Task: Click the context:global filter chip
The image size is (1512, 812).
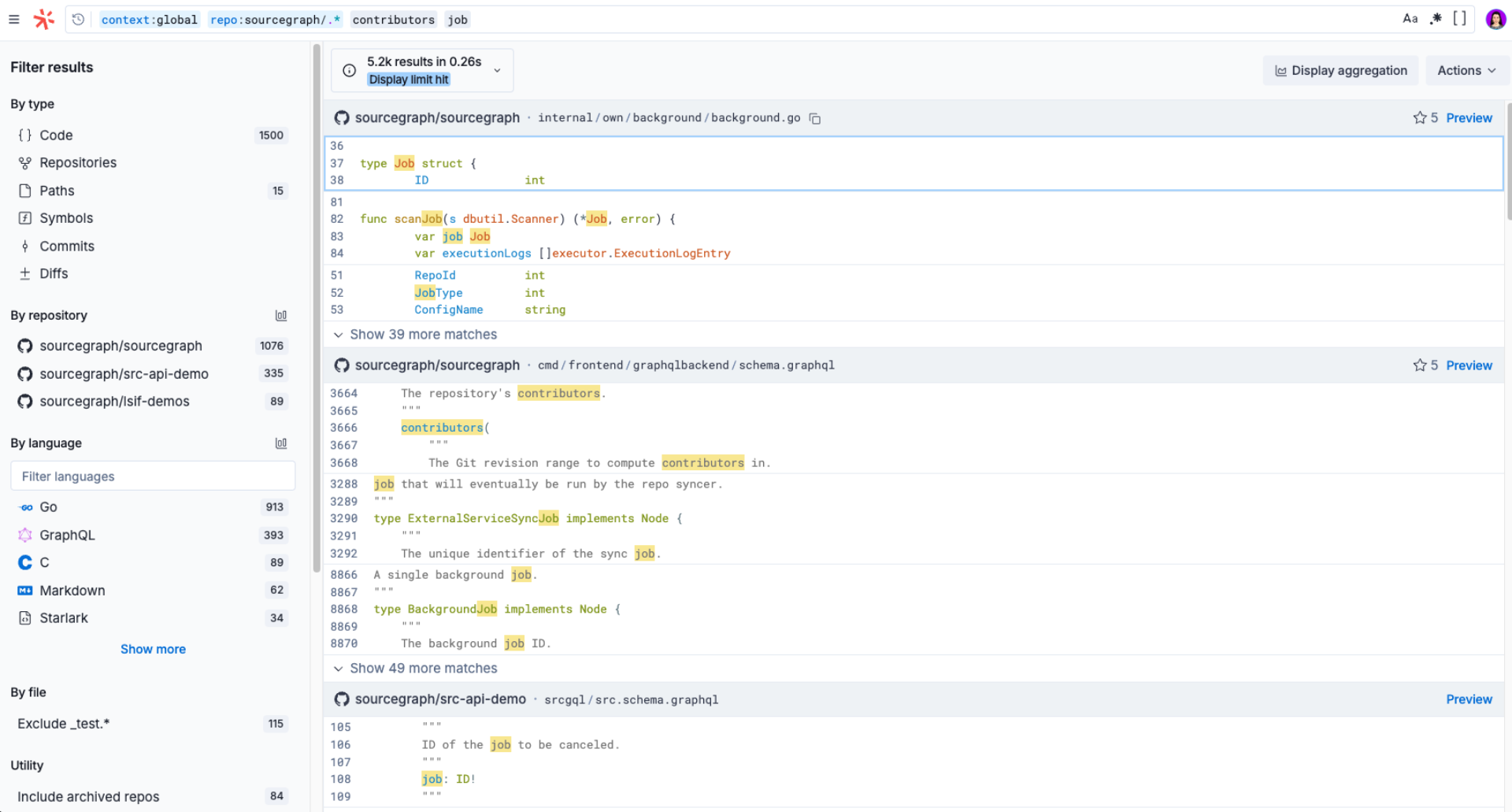Action: (x=150, y=19)
